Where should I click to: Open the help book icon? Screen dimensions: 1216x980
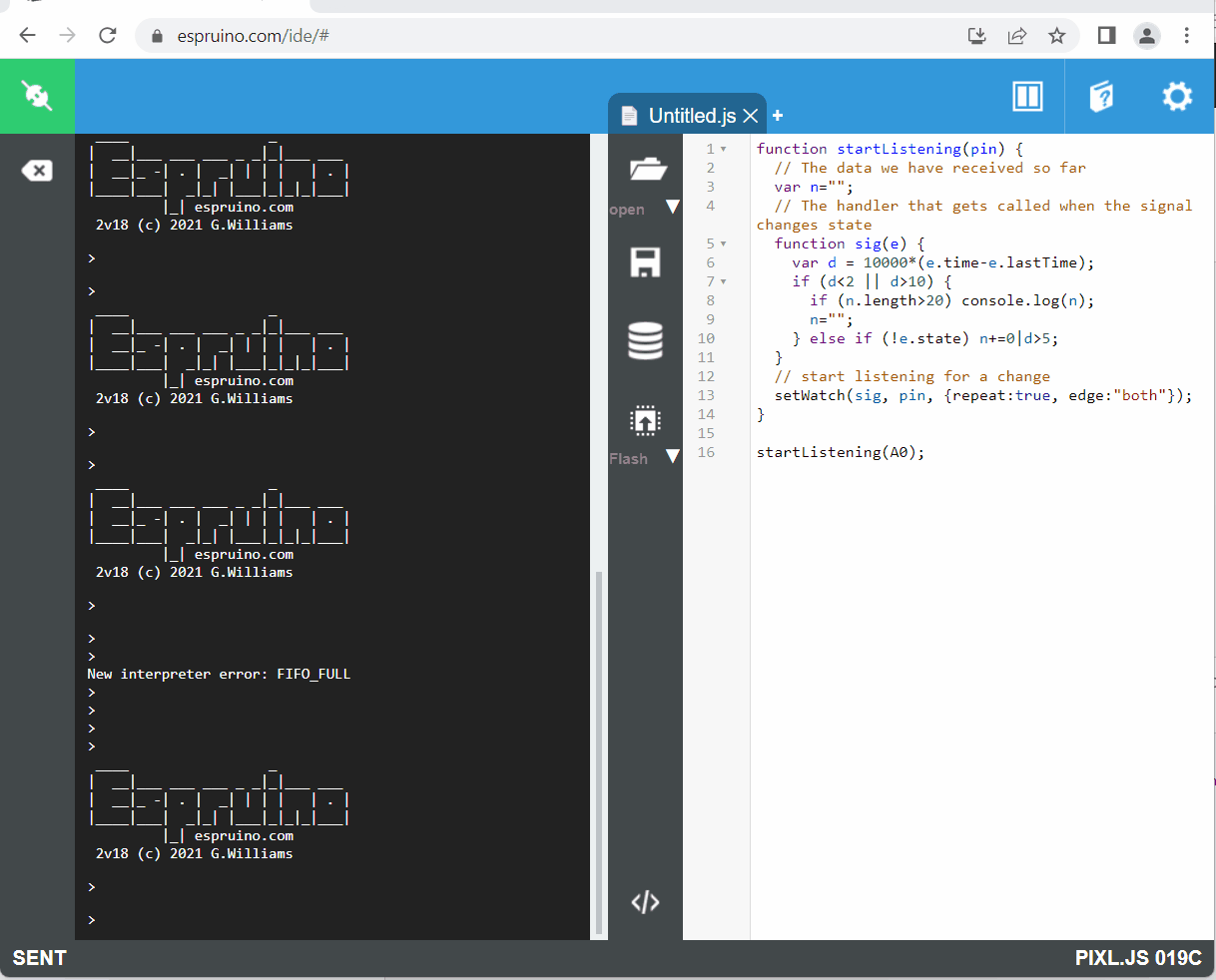(1101, 96)
